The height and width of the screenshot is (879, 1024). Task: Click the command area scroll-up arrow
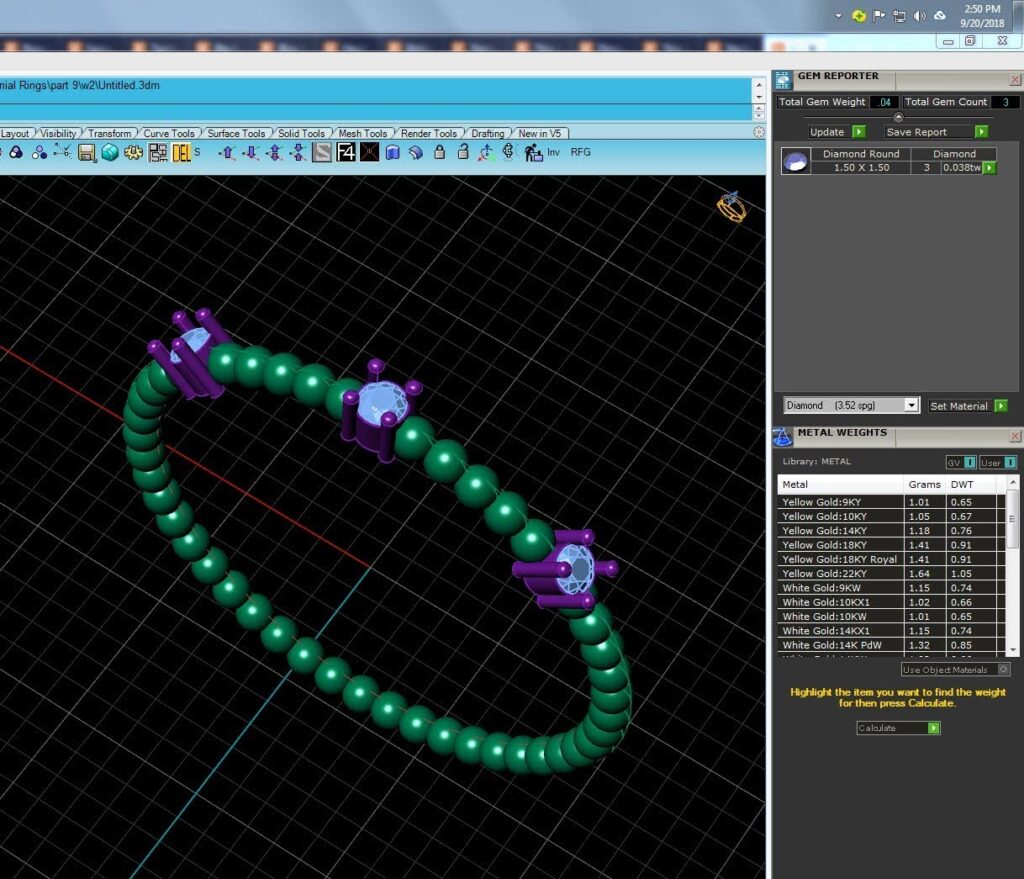click(759, 85)
